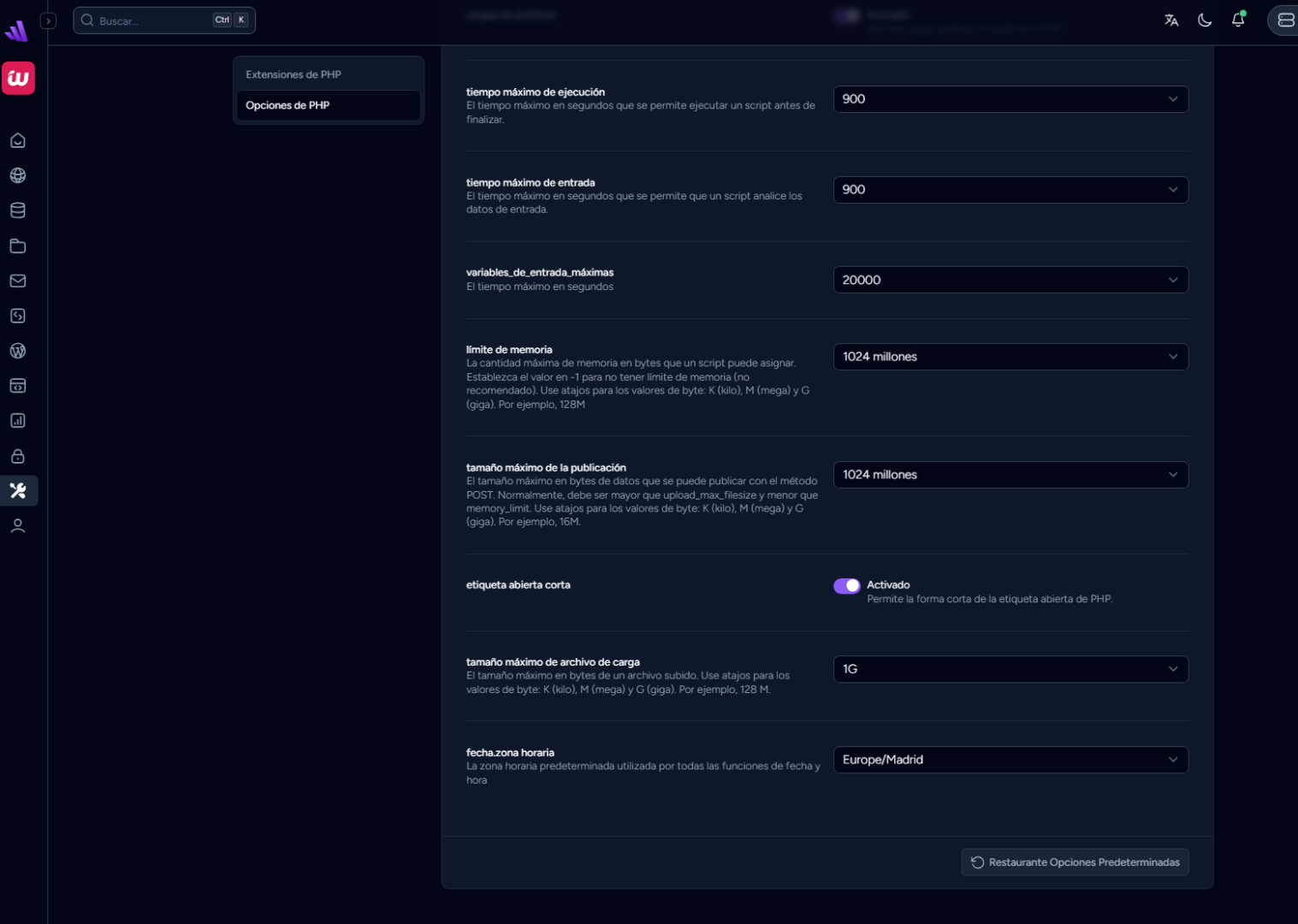Open the Europe/Madrid timezone dropdown

pos(1010,760)
